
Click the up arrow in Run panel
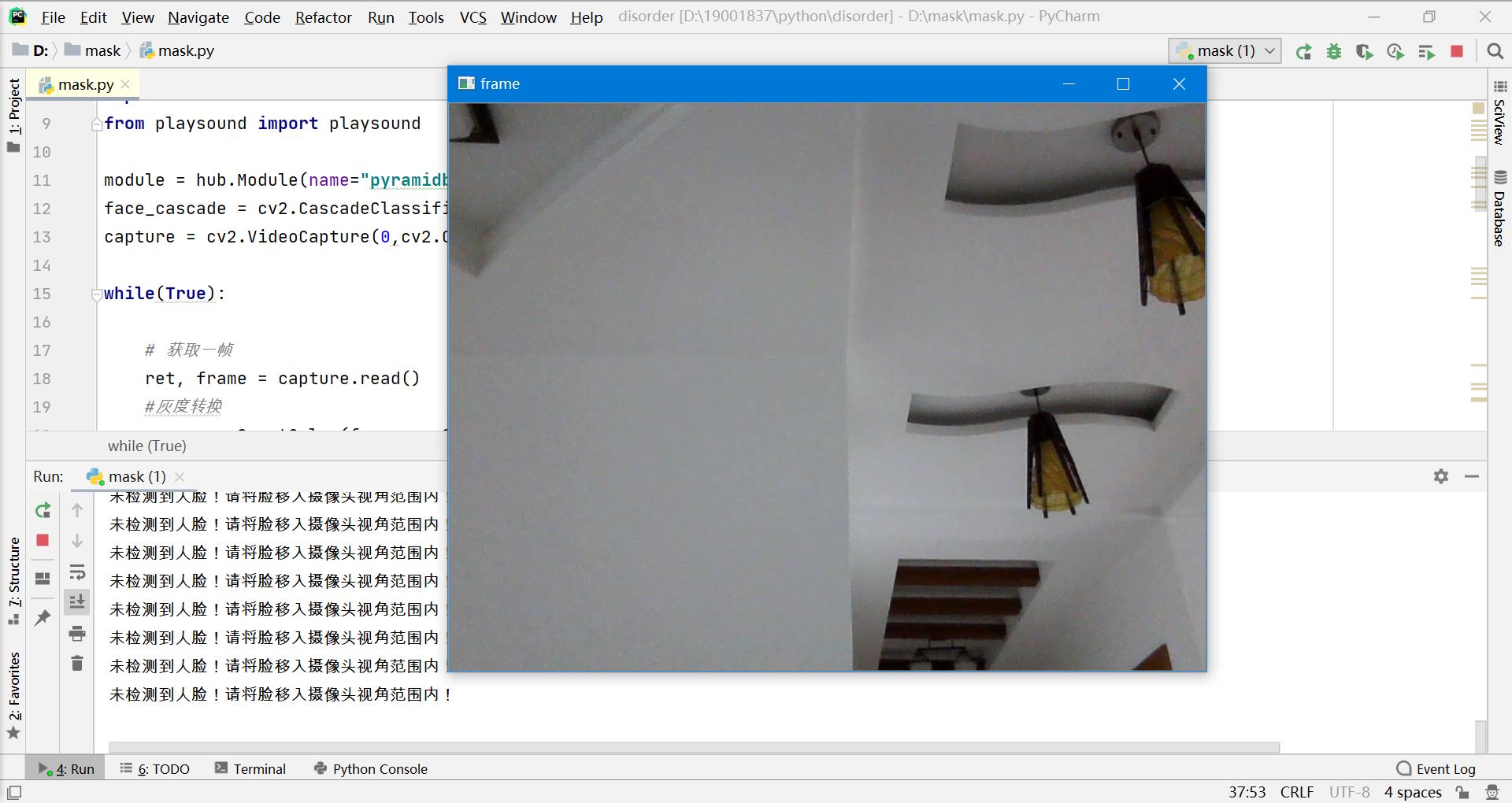point(77,510)
